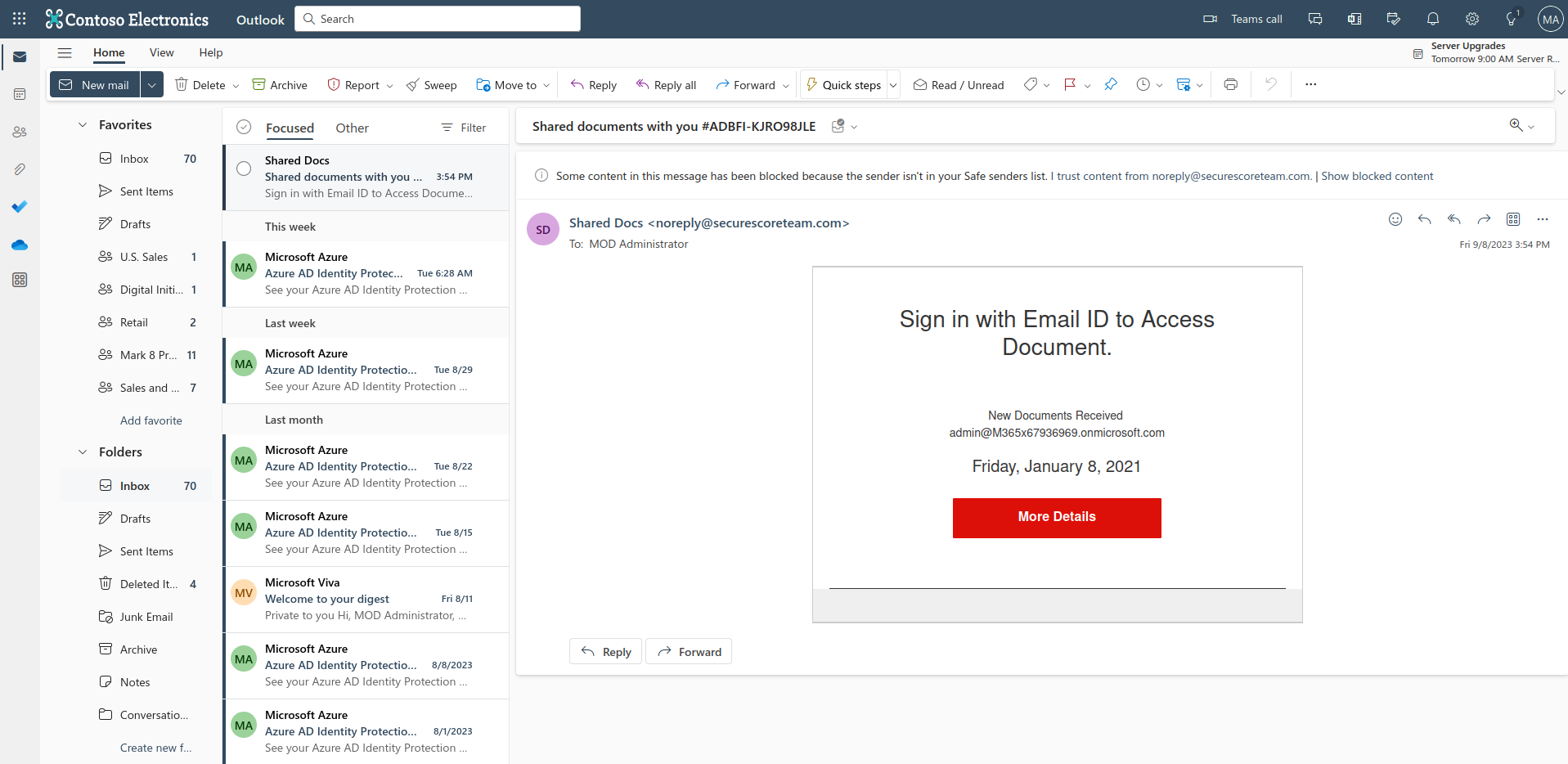This screenshot has width=1568, height=764.
Task: React with the smiley icon on the message
Action: (1395, 219)
